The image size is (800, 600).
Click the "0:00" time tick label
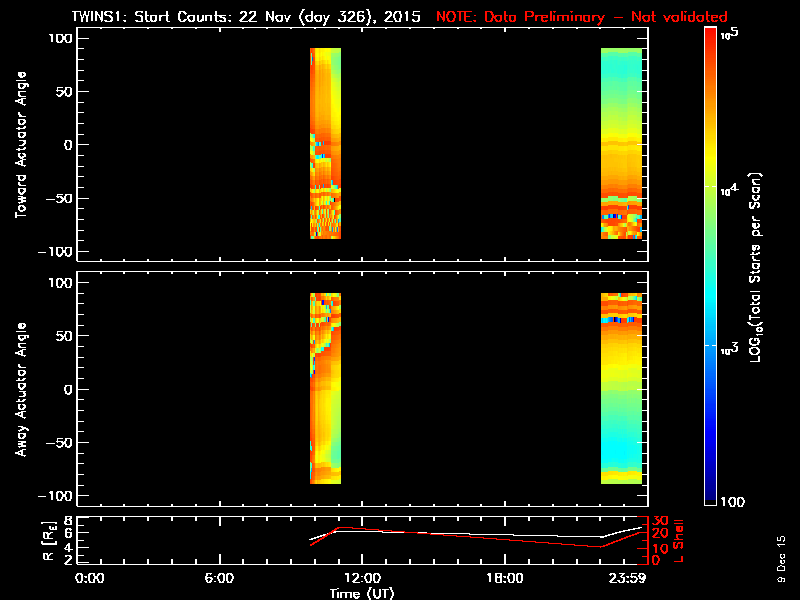point(90,578)
